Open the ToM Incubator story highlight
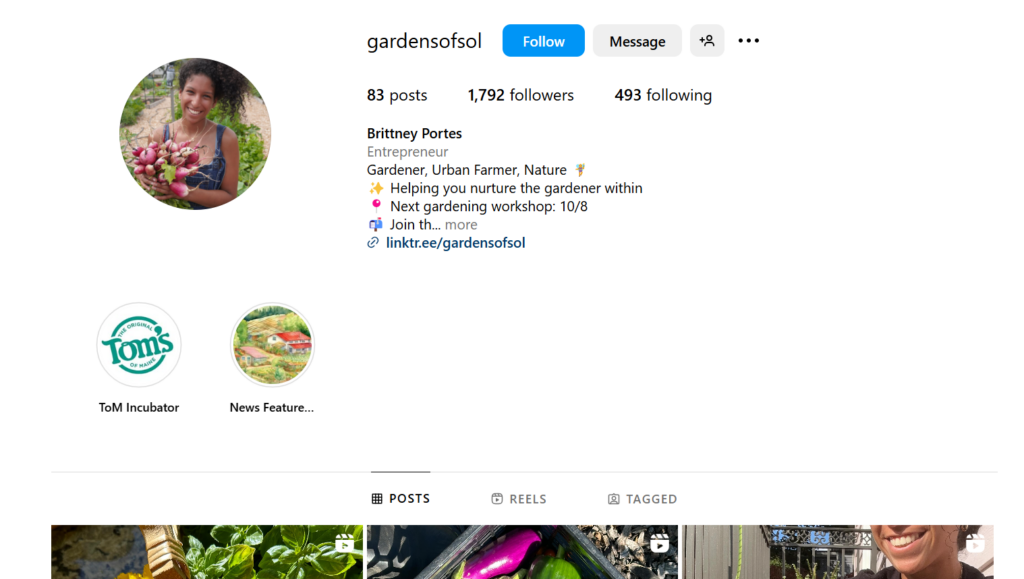This screenshot has height=579, width=1024. tap(139, 345)
